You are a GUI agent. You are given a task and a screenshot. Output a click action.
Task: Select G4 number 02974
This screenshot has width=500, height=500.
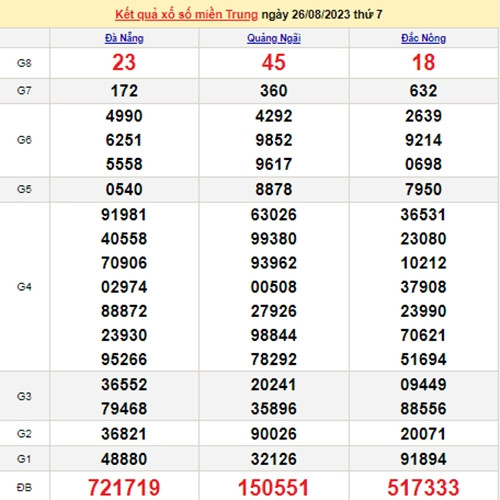click(x=124, y=287)
